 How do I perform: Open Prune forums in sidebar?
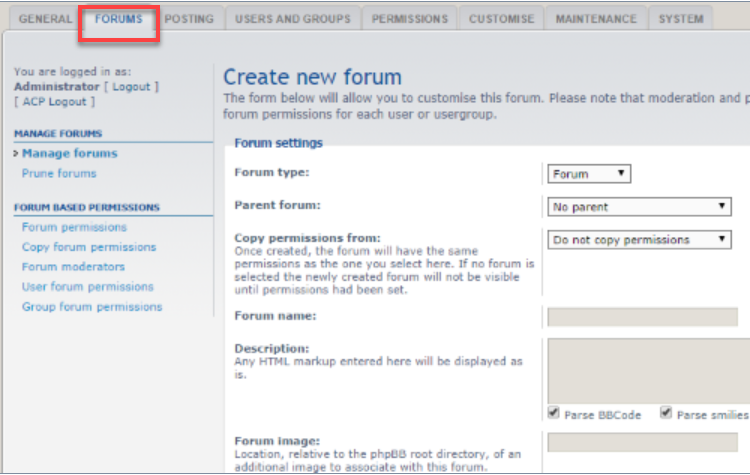click(59, 173)
